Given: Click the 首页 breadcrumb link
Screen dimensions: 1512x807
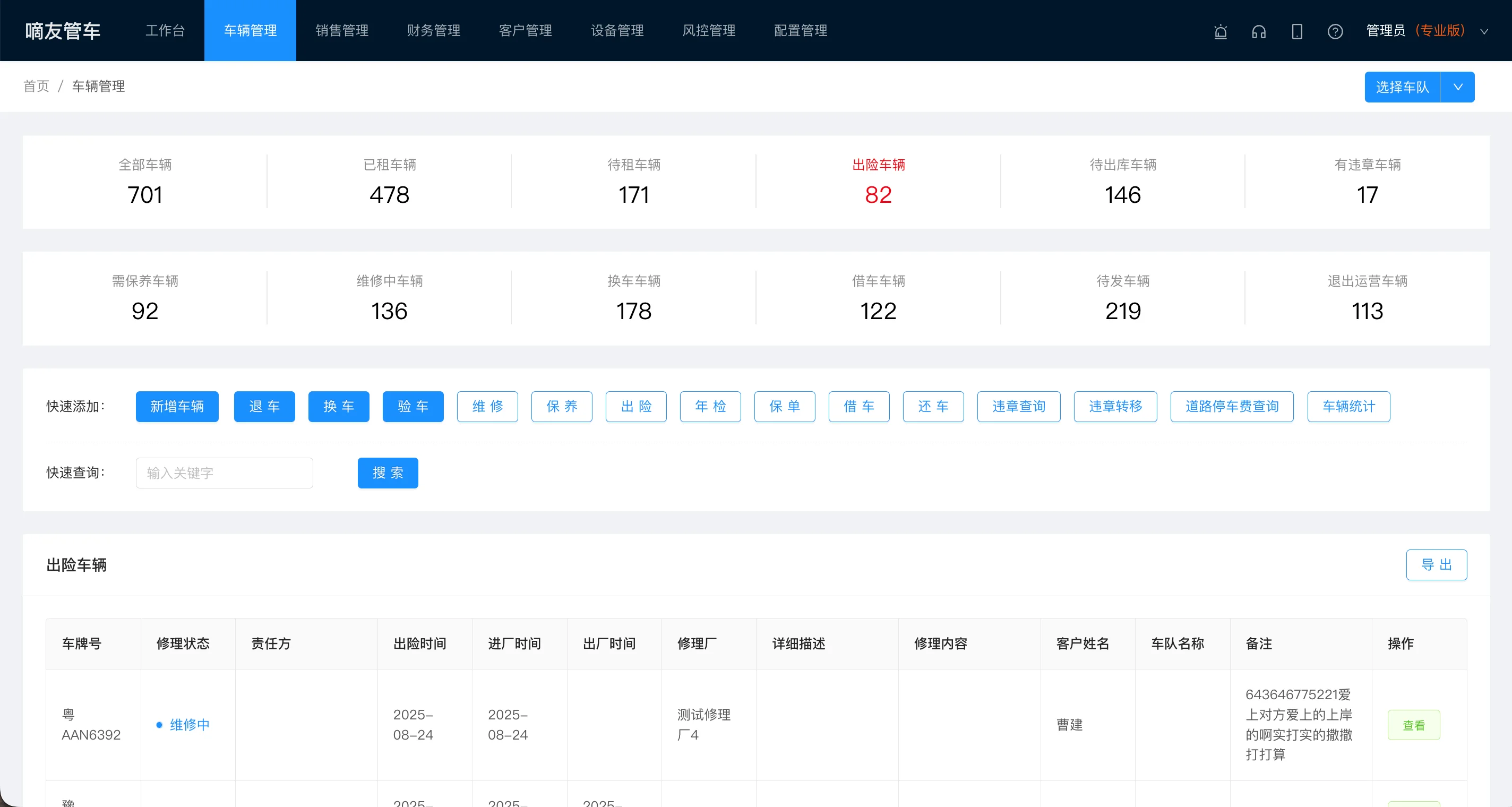Looking at the screenshot, I should click(x=36, y=87).
